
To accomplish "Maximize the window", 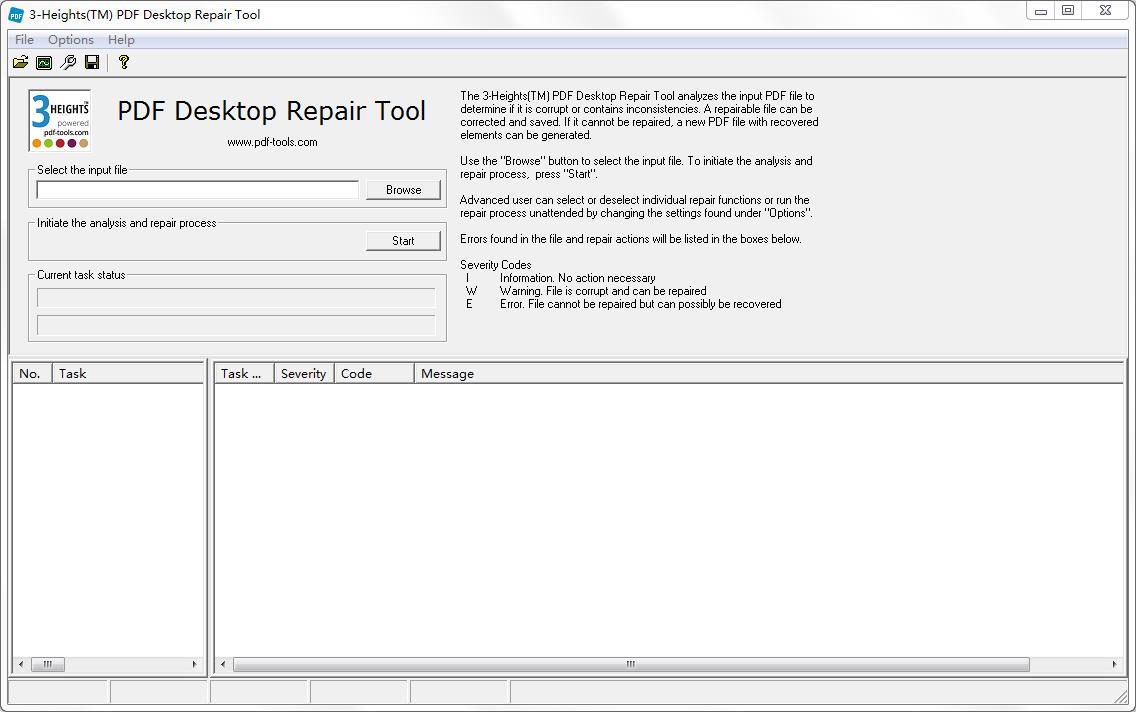I will tap(1068, 11).
